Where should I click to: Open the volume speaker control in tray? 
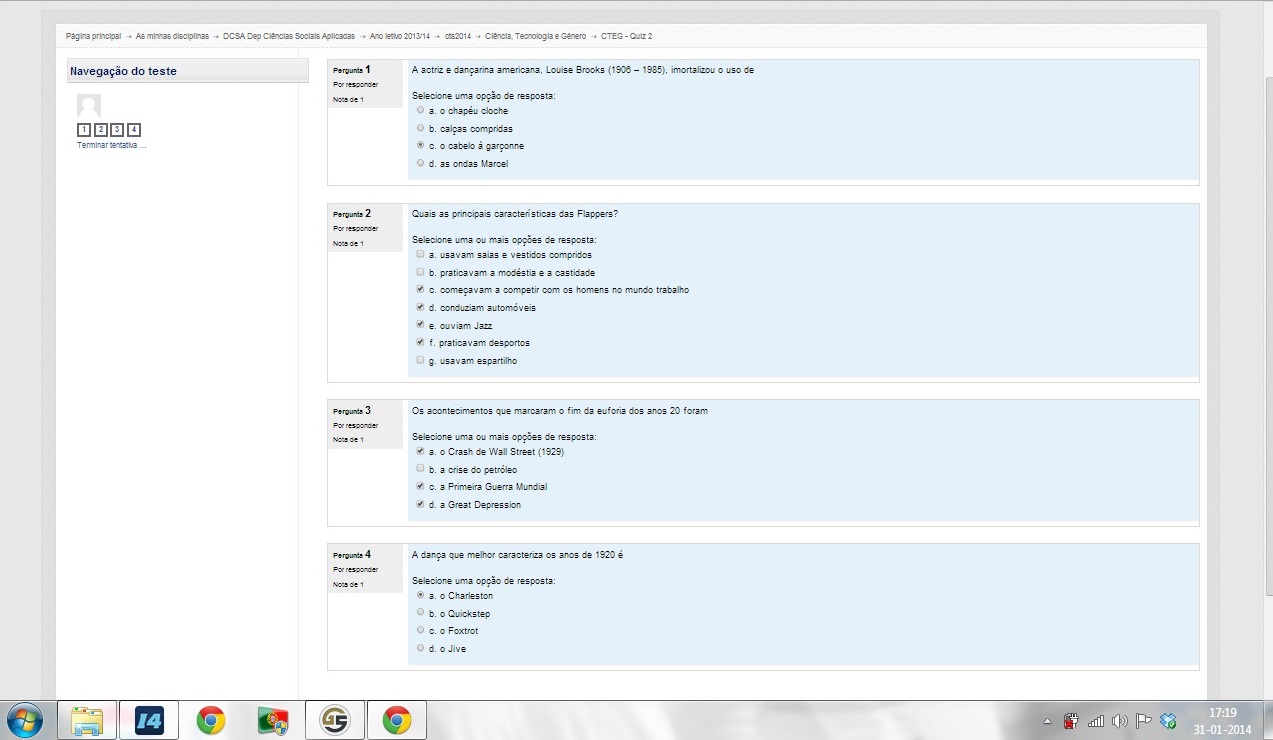(1119, 721)
